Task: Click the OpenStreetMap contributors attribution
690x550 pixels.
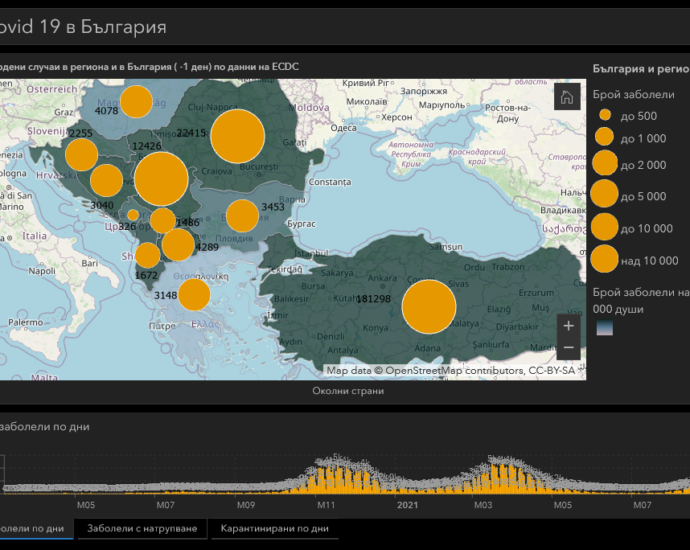Action: coord(451,370)
